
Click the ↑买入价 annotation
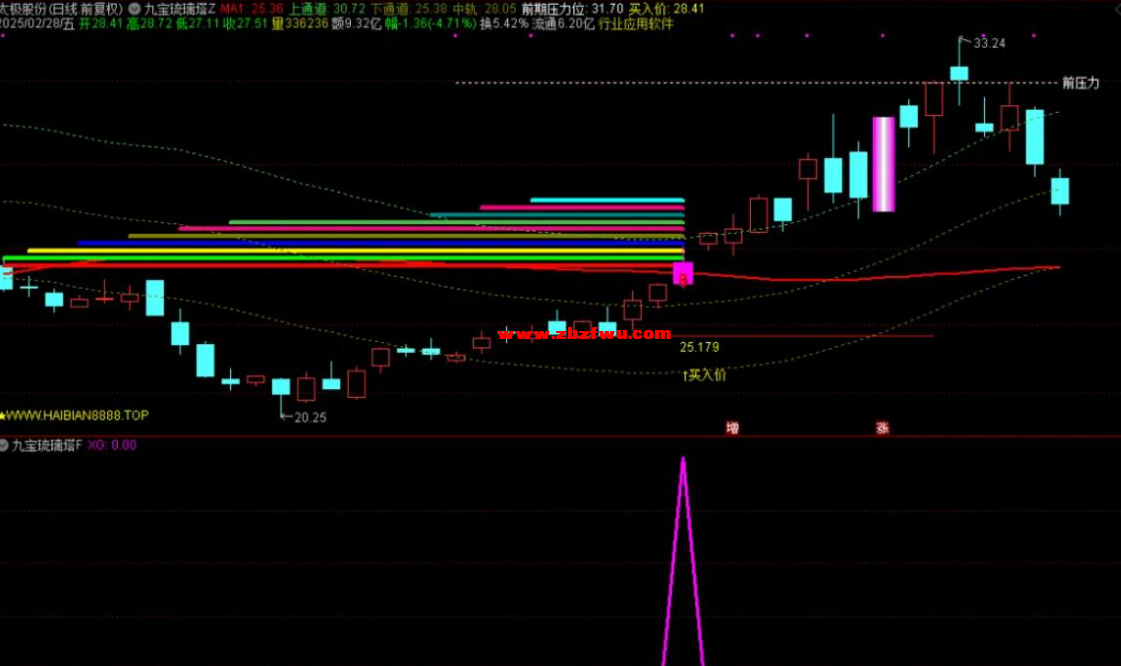[x=704, y=375]
